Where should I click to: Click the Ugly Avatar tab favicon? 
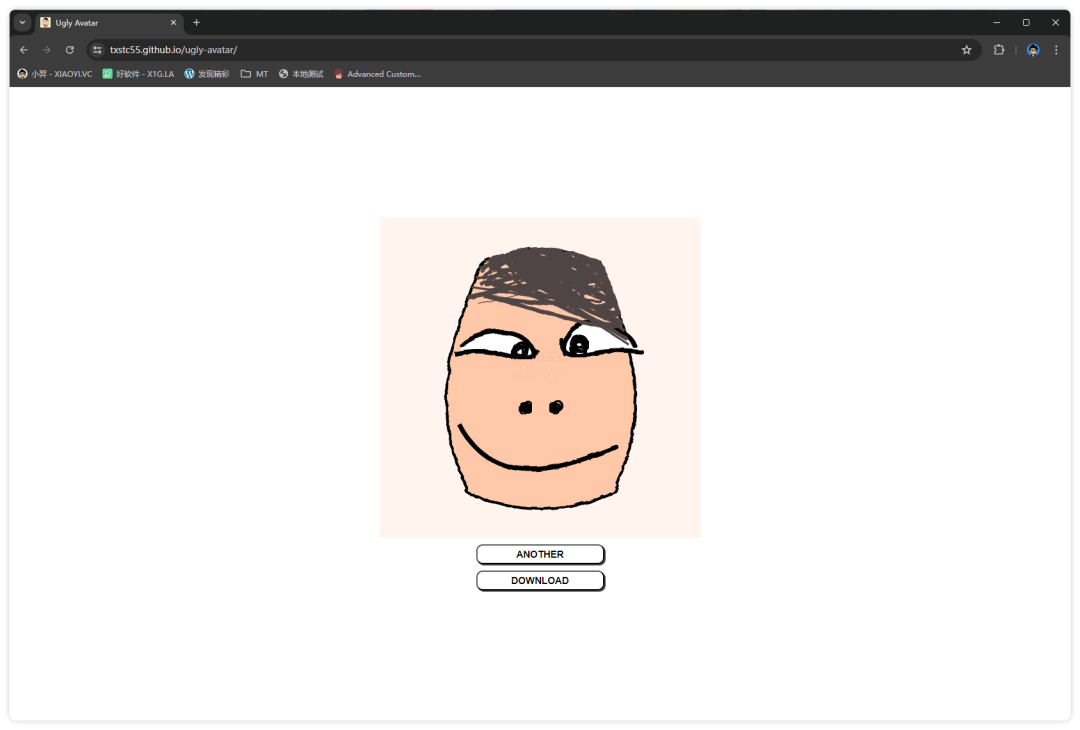[x=45, y=23]
